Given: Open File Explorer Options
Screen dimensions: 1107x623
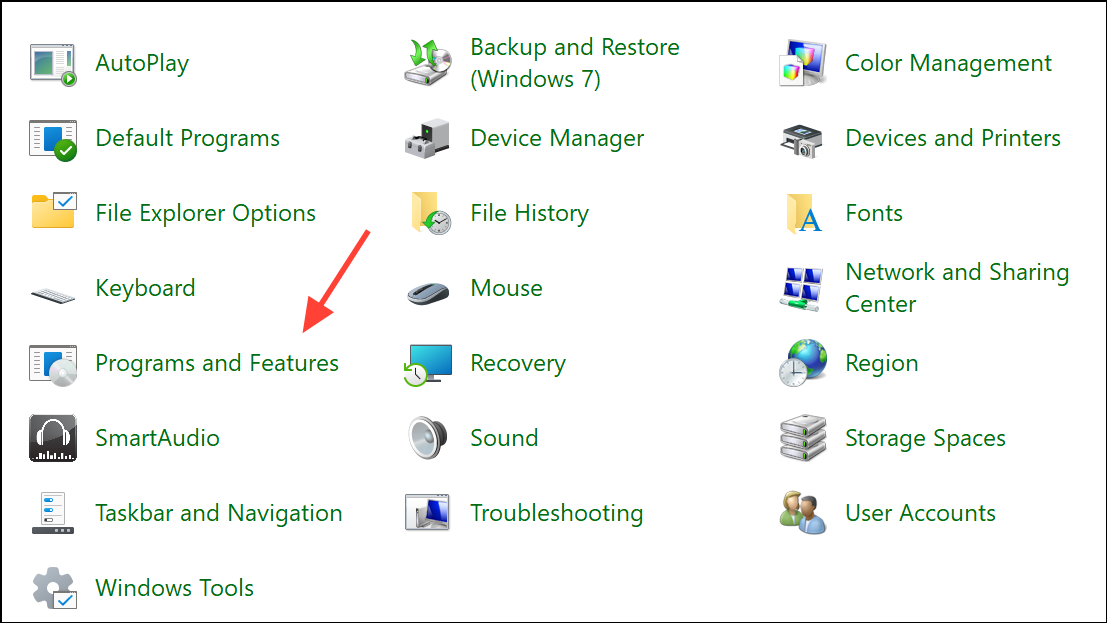Looking at the screenshot, I should tap(205, 213).
